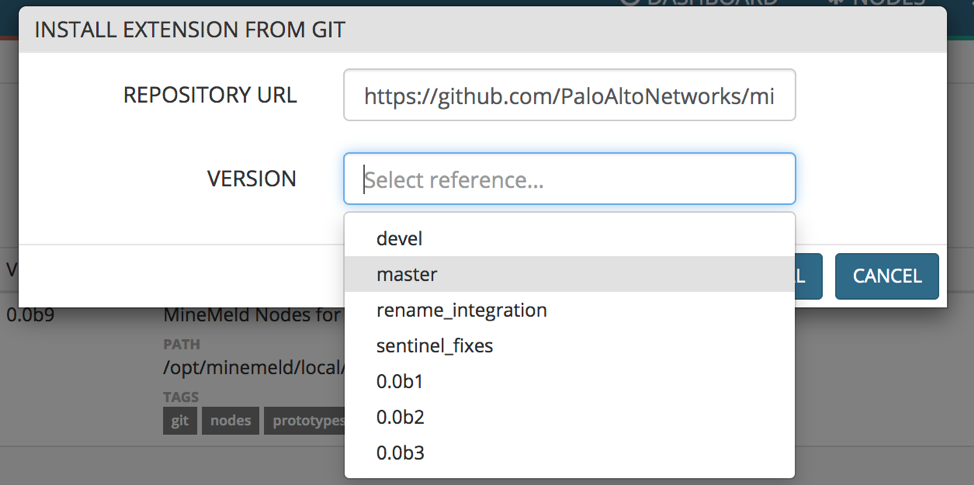This screenshot has width=974, height=485.
Task: Click the Repository URL input field
Action: coord(569,95)
